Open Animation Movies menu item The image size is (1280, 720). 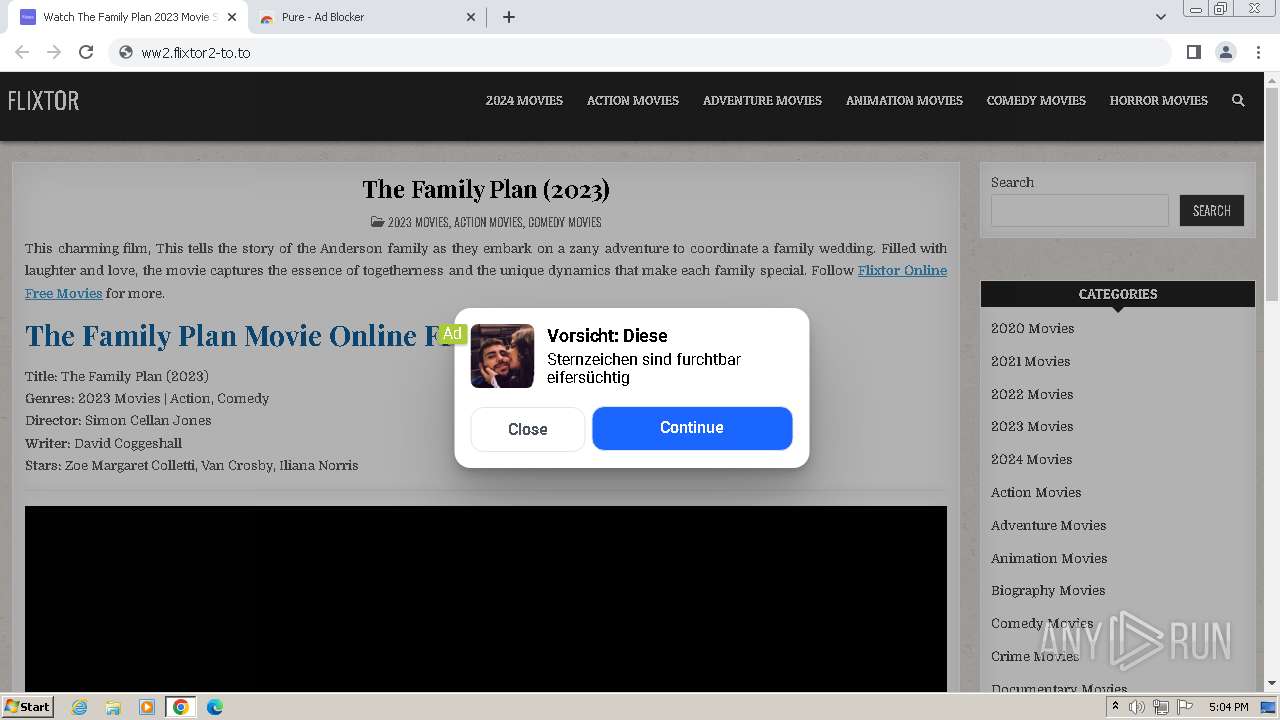pos(904,100)
